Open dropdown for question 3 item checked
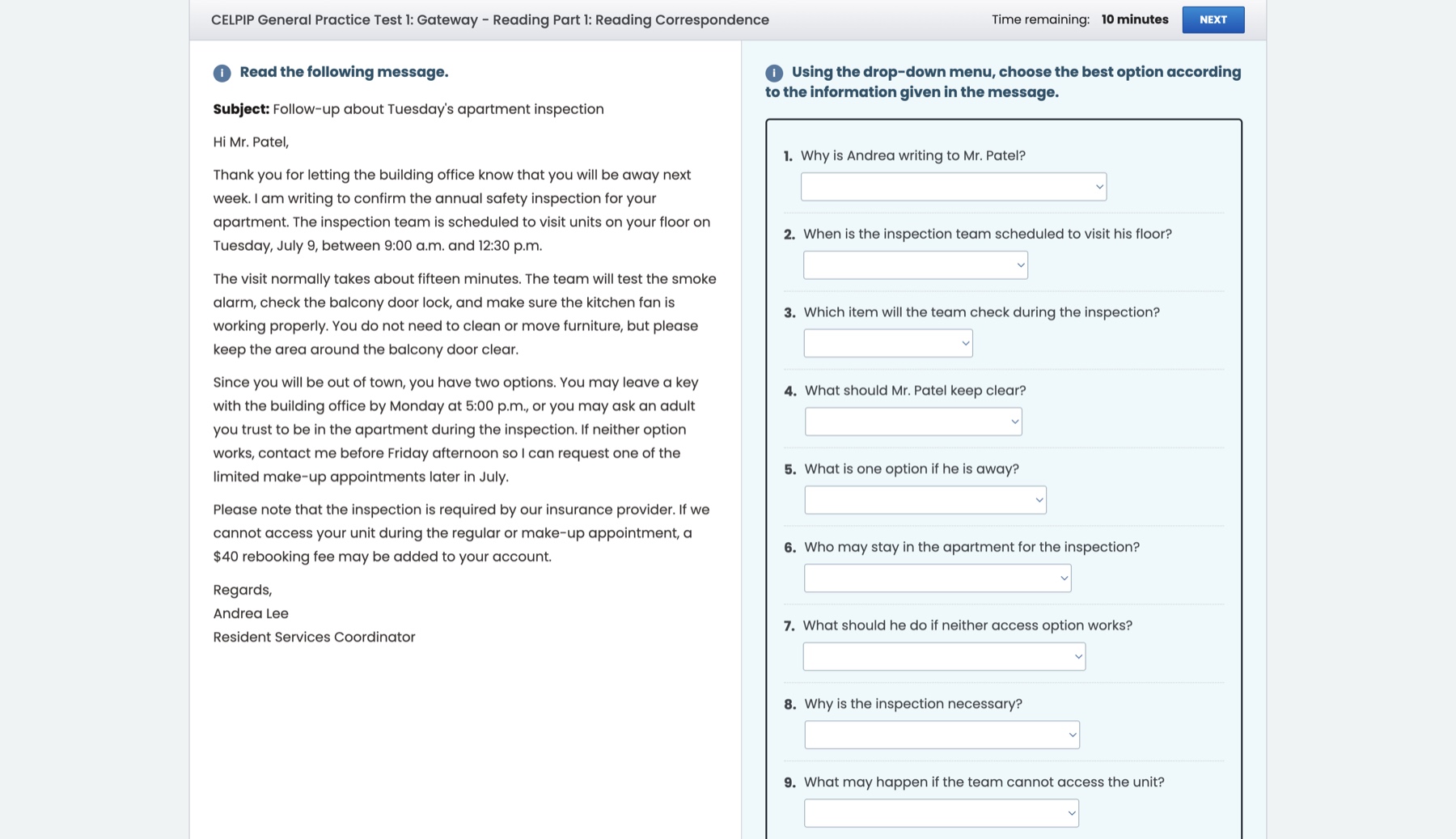Screen dimensions: 1456x839 click(x=887, y=343)
